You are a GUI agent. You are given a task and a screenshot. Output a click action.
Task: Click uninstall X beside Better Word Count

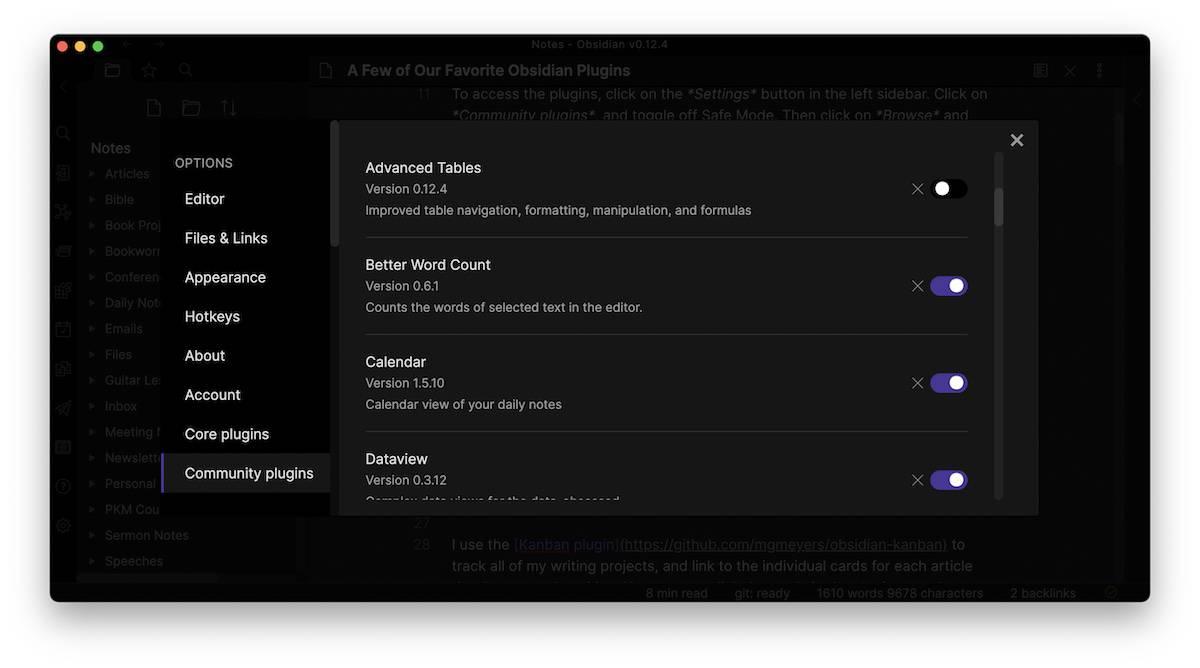click(x=917, y=286)
